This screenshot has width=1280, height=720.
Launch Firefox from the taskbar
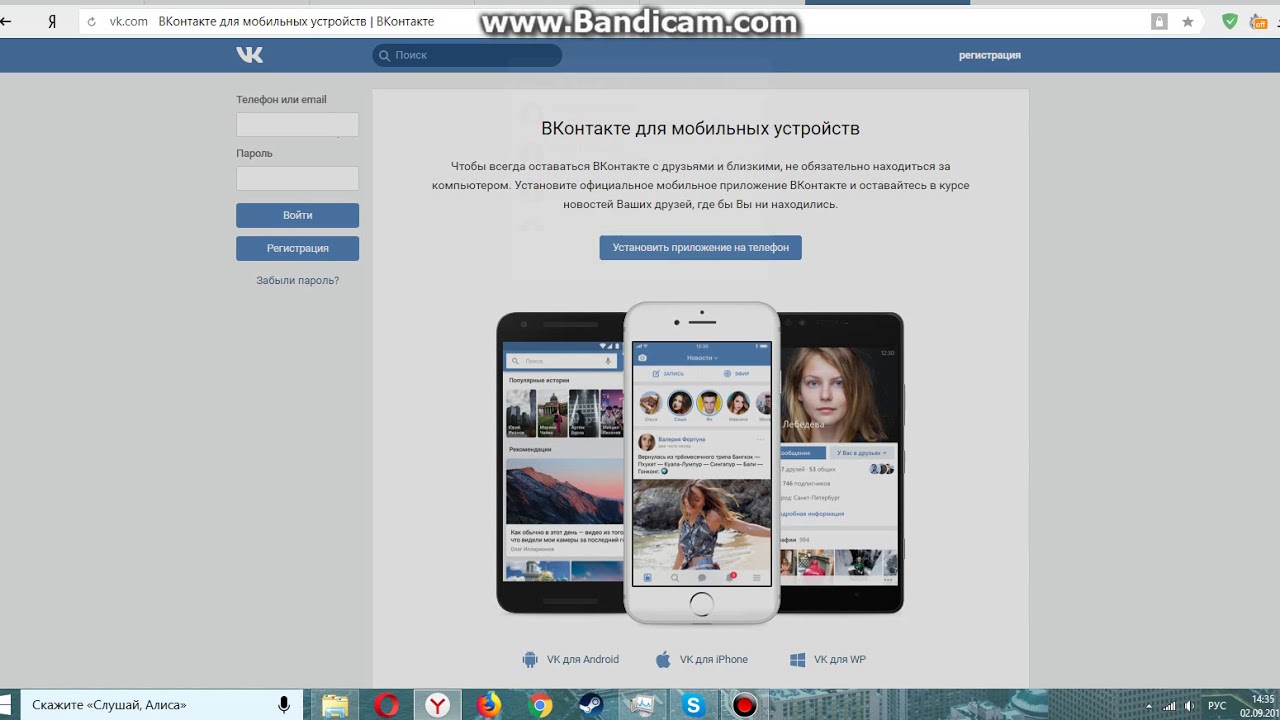(x=489, y=705)
